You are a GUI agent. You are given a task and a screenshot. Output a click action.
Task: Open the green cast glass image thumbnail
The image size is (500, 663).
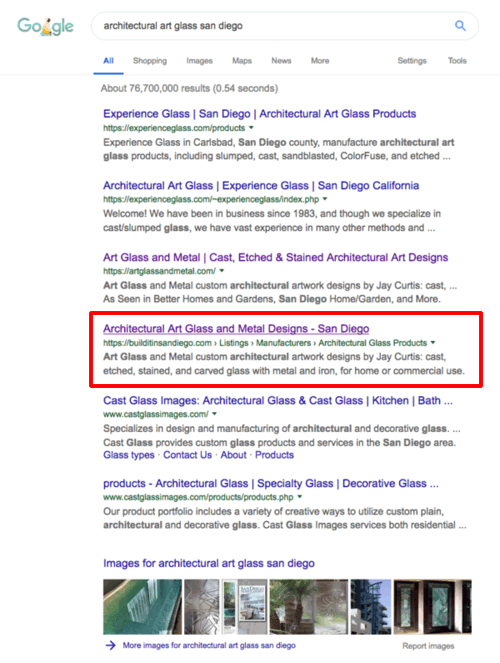click(x=142, y=607)
